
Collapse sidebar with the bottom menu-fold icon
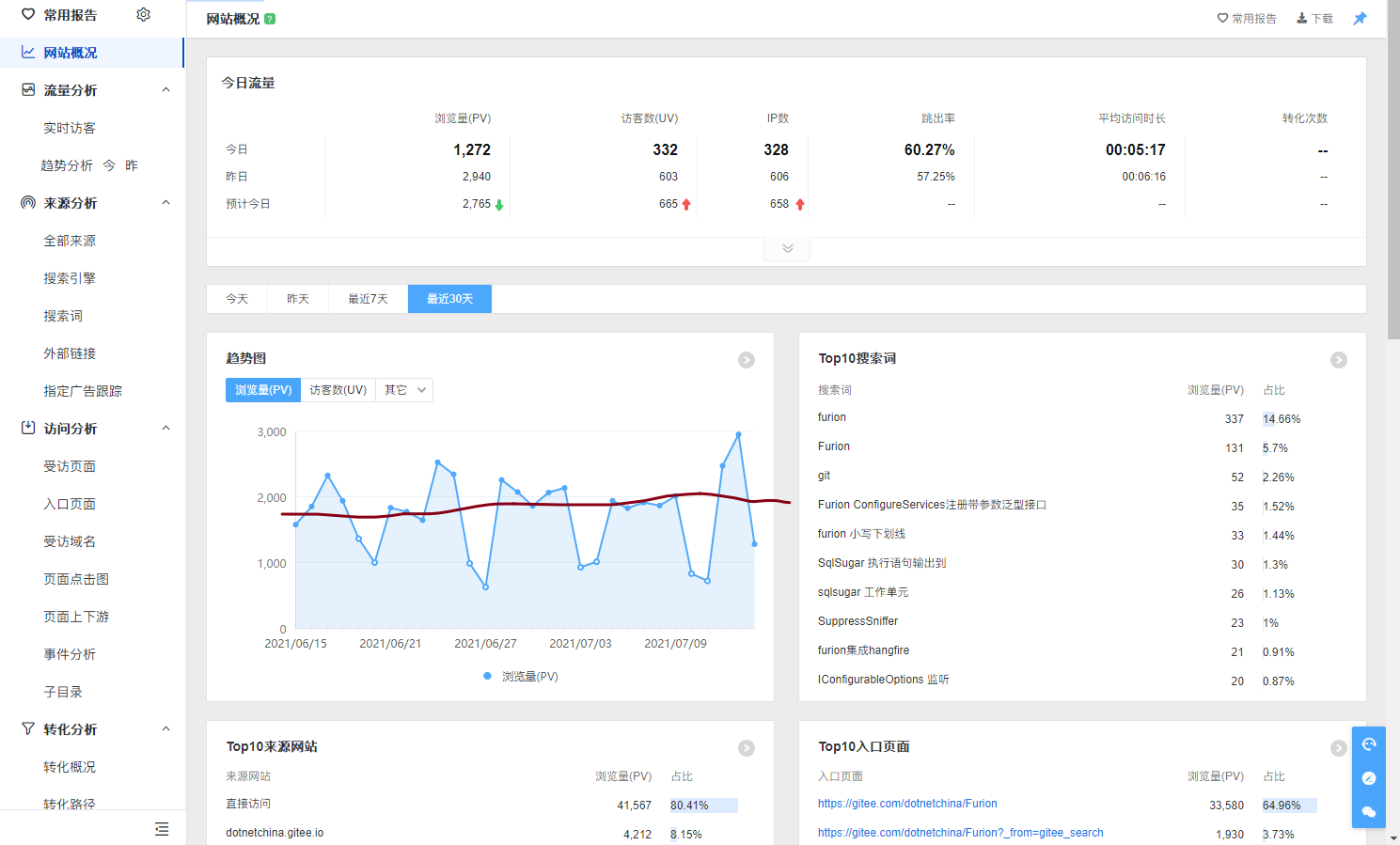(x=162, y=828)
